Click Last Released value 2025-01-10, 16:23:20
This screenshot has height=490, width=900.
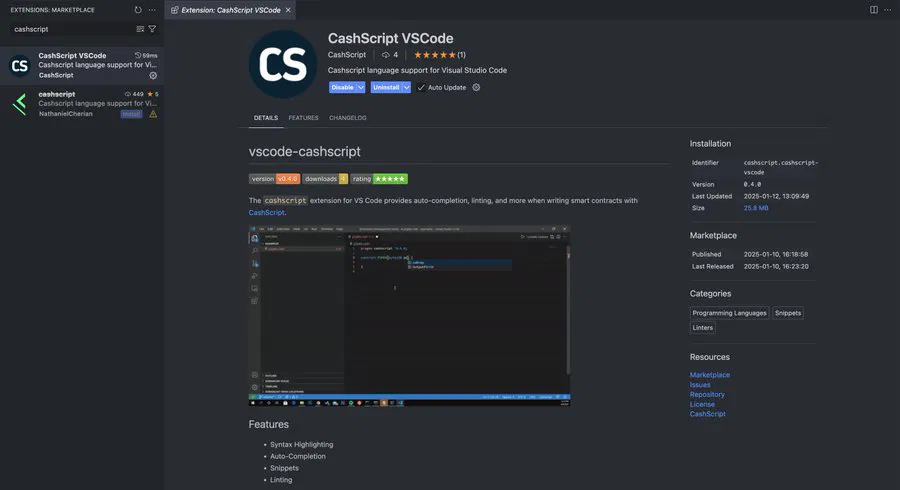(x=776, y=266)
